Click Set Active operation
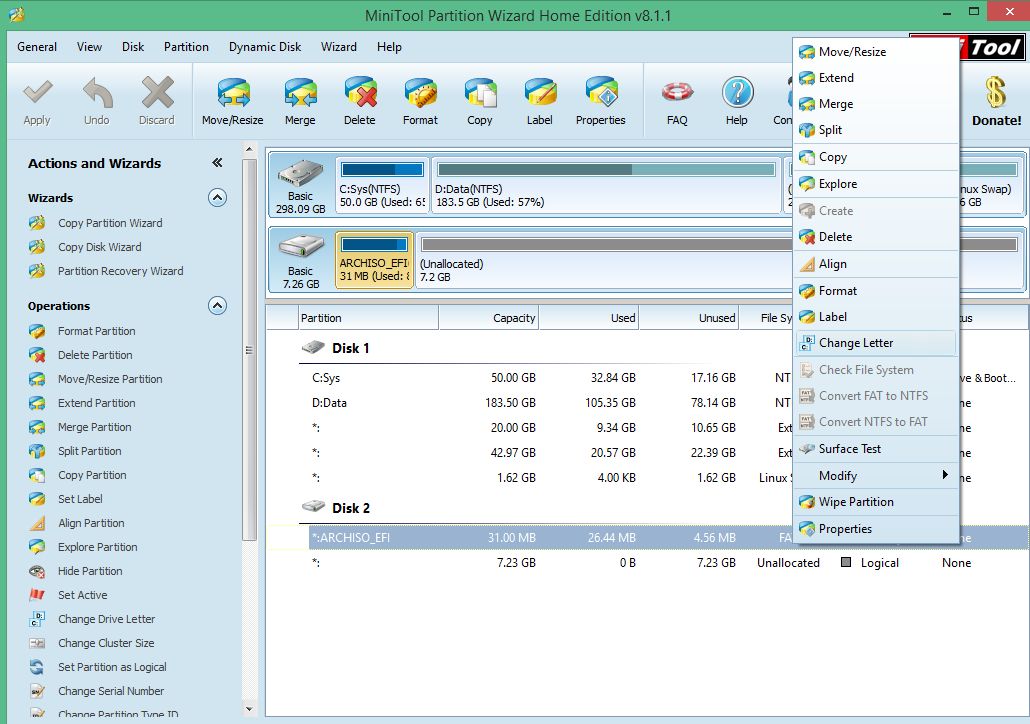This screenshot has height=724, width=1030. coord(82,595)
